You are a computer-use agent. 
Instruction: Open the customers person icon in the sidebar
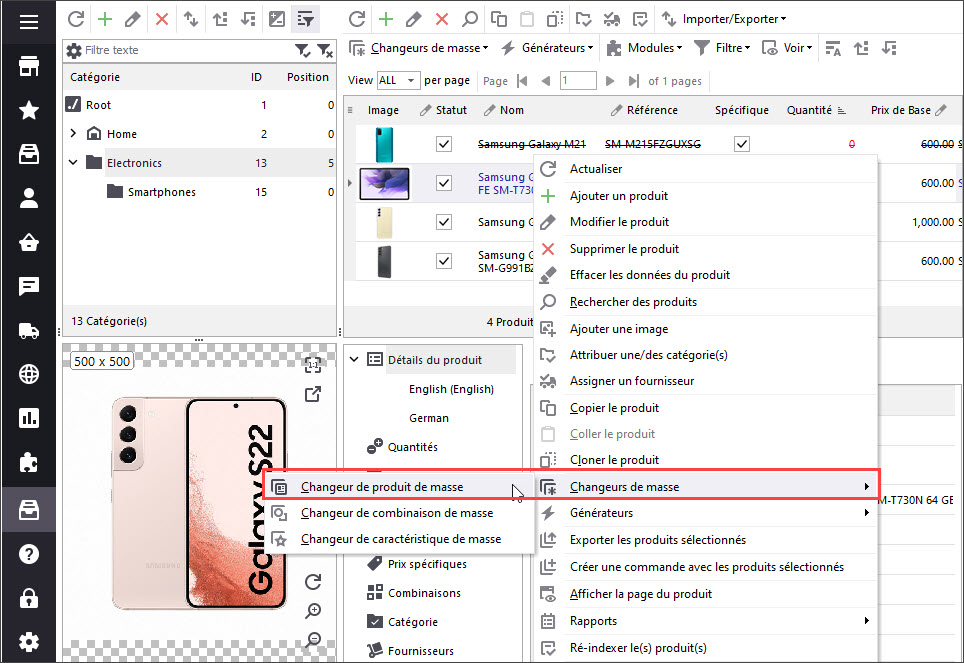[x=28, y=198]
